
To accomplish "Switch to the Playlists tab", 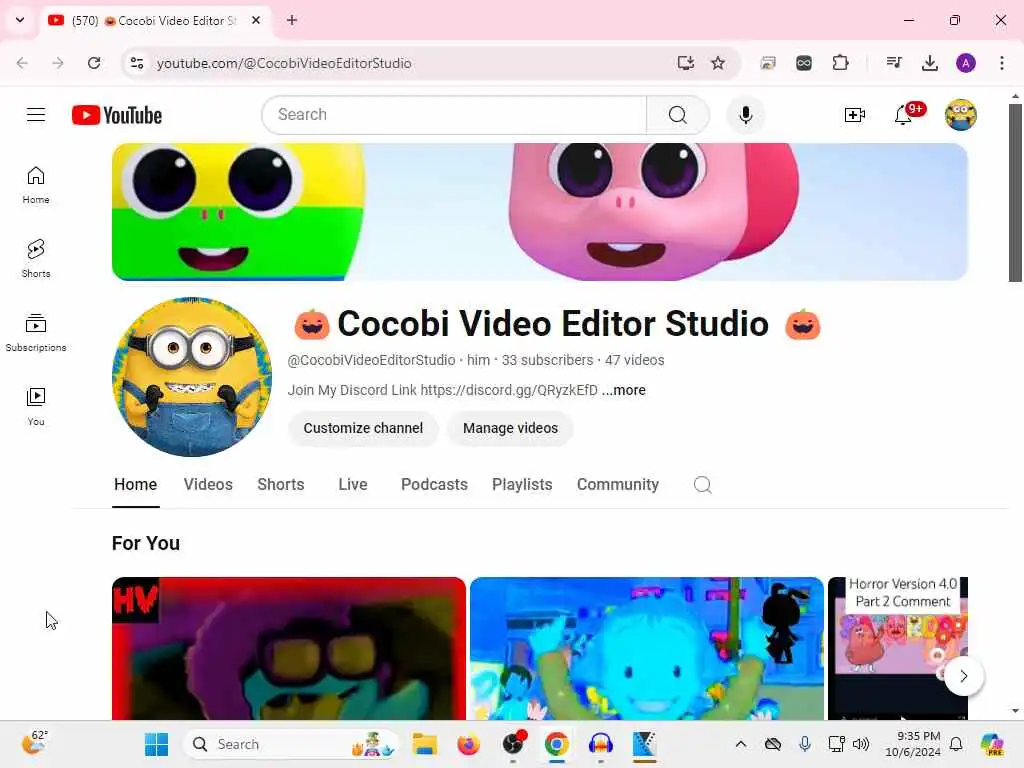I will coord(522,485).
